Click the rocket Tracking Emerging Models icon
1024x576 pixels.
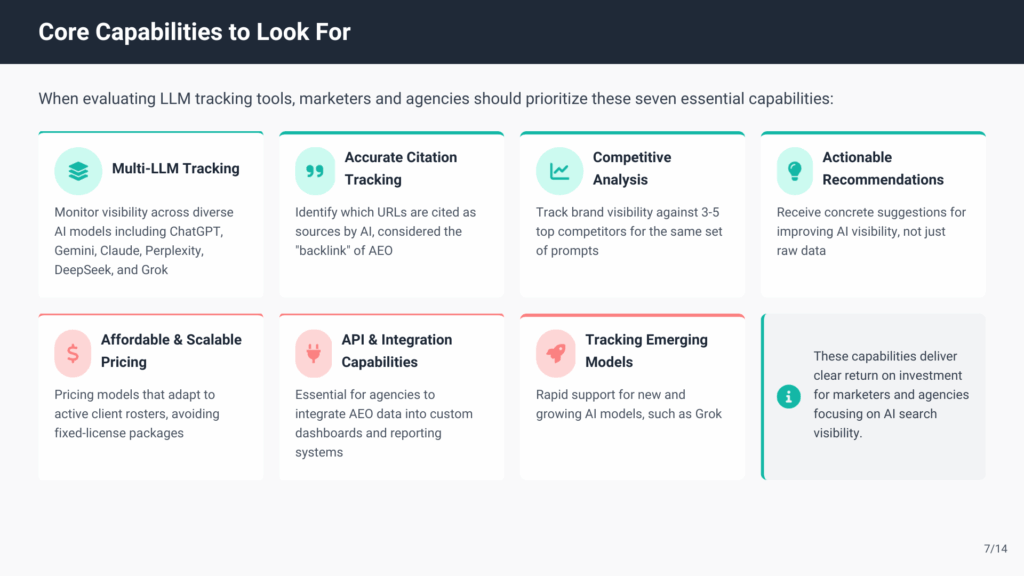(x=556, y=353)
